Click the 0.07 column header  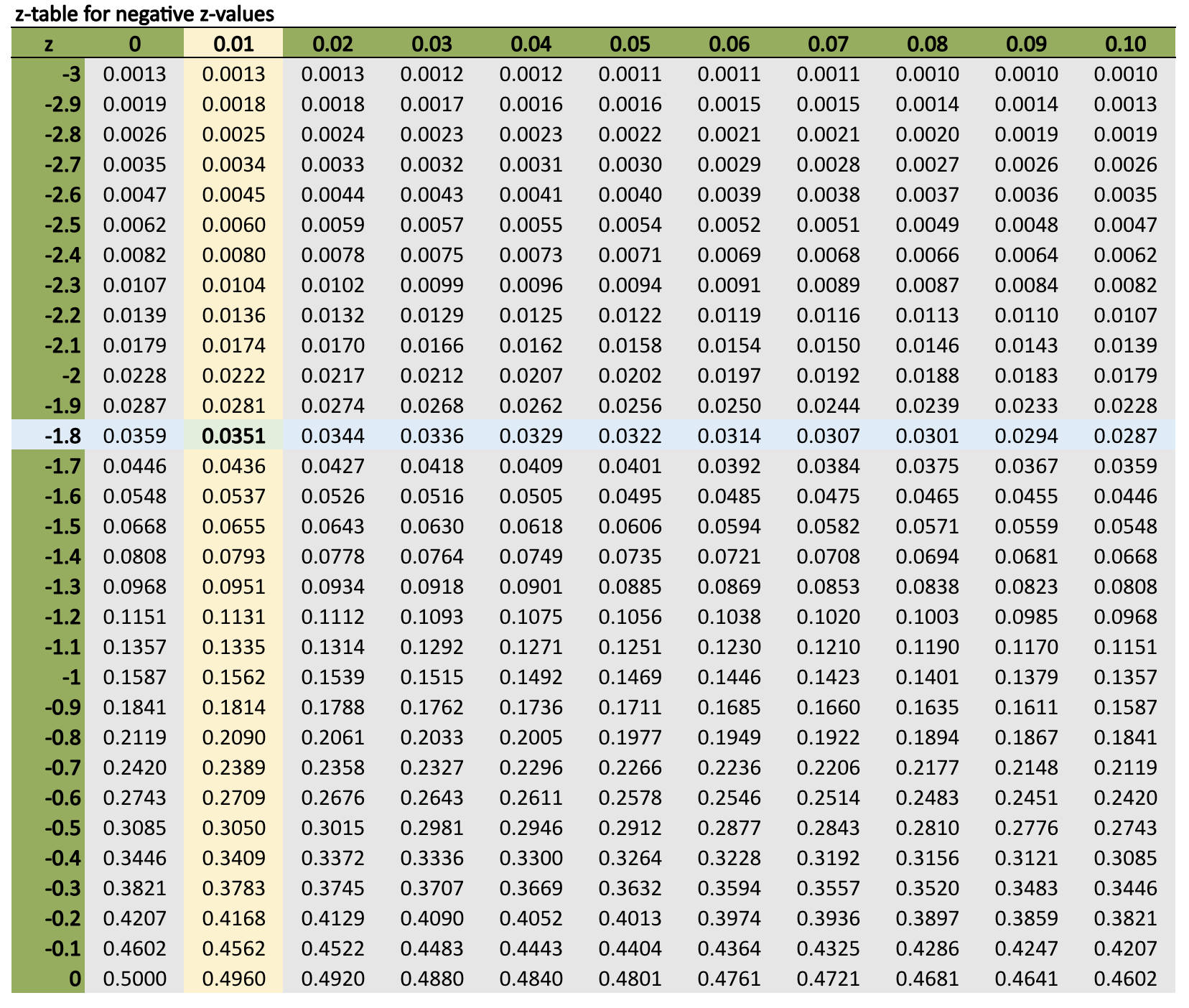coord(828,44)
